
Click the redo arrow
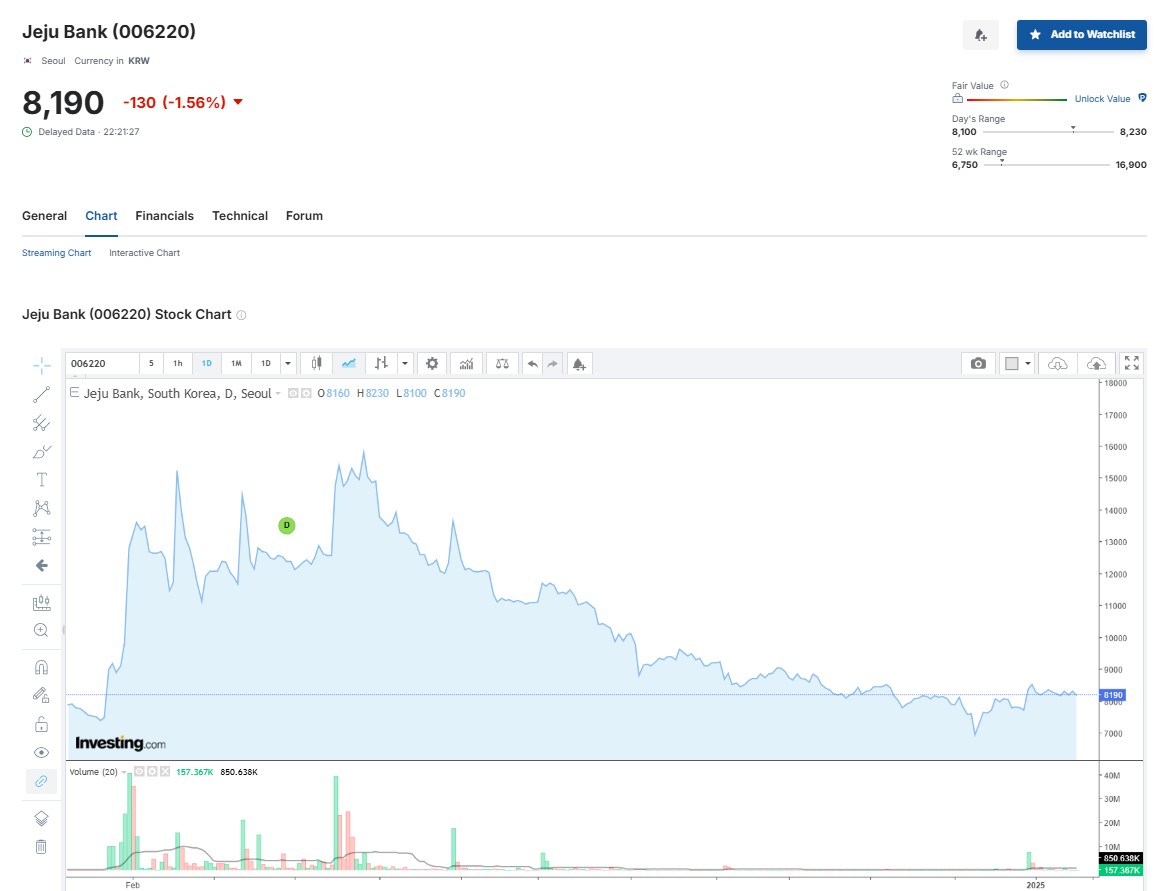click(552, 363)
